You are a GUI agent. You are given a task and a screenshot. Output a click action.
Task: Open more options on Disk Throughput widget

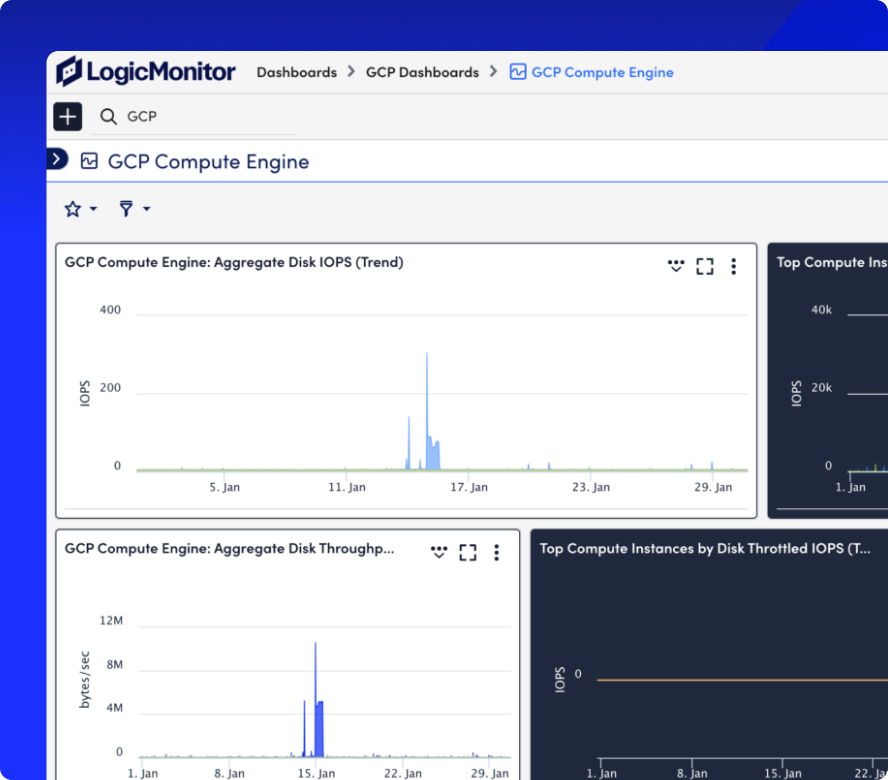tap(497, 552)
